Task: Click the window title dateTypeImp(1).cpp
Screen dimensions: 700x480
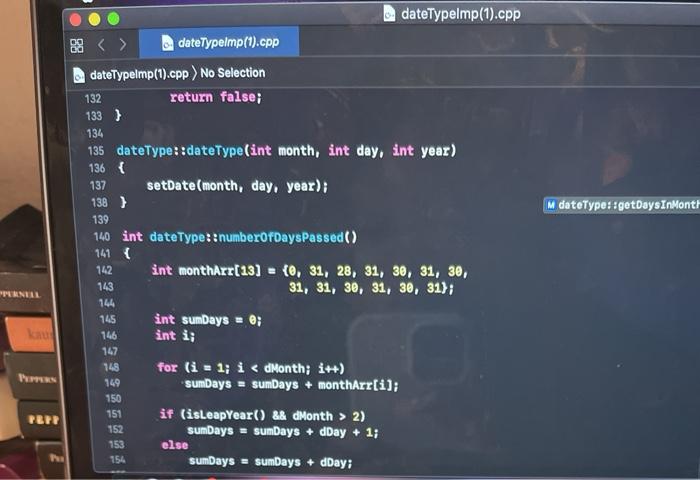Action: tap(461, 14)
